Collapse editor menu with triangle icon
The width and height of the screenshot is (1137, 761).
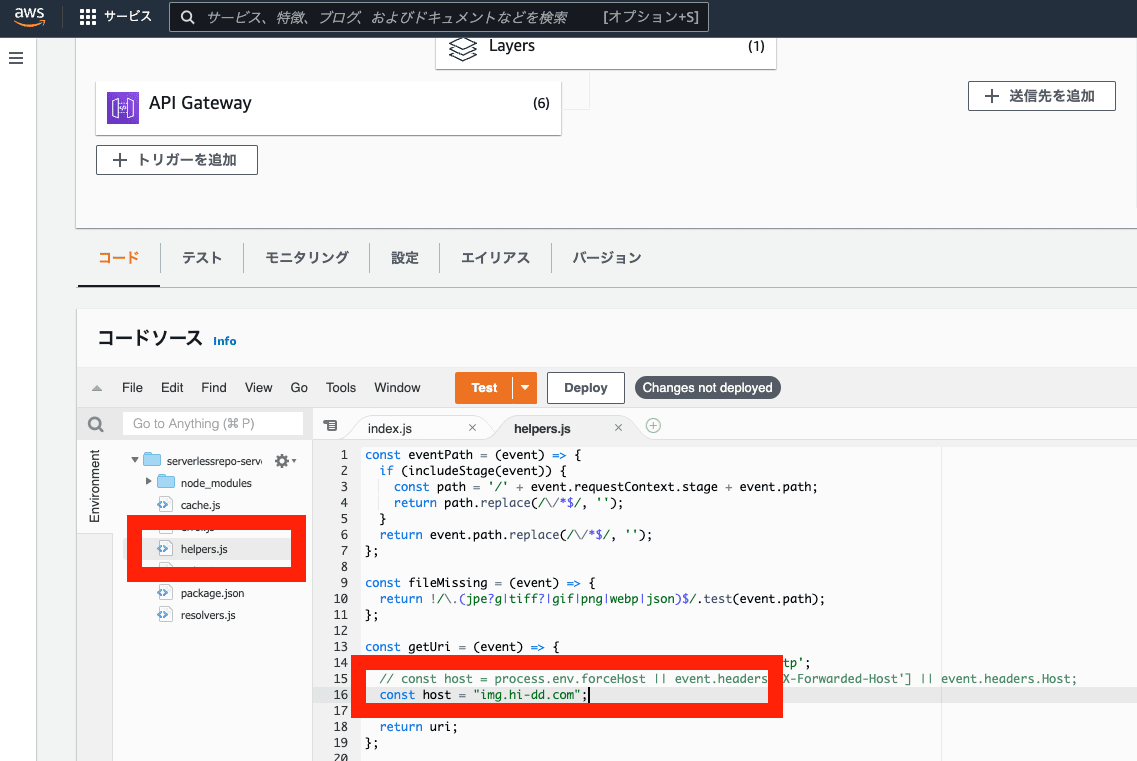click(96, 388)
